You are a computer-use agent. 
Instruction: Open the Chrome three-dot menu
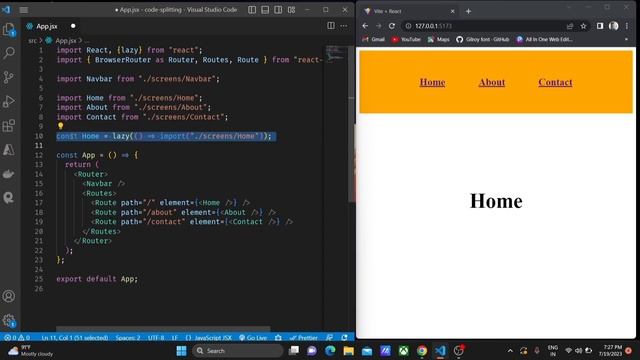pyautogui.click(x=627, y=26)
